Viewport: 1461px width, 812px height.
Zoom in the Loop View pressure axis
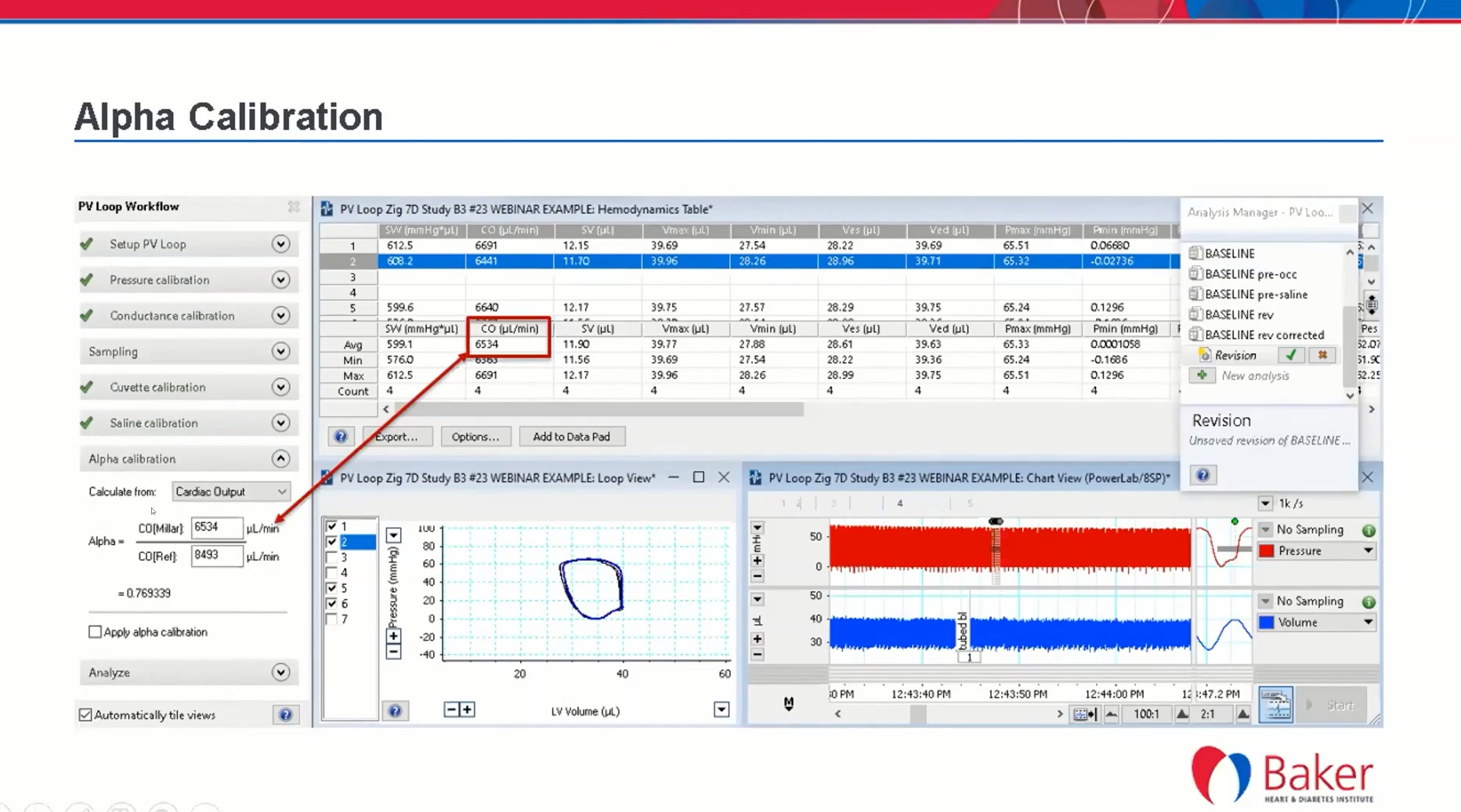pos(393,636)
